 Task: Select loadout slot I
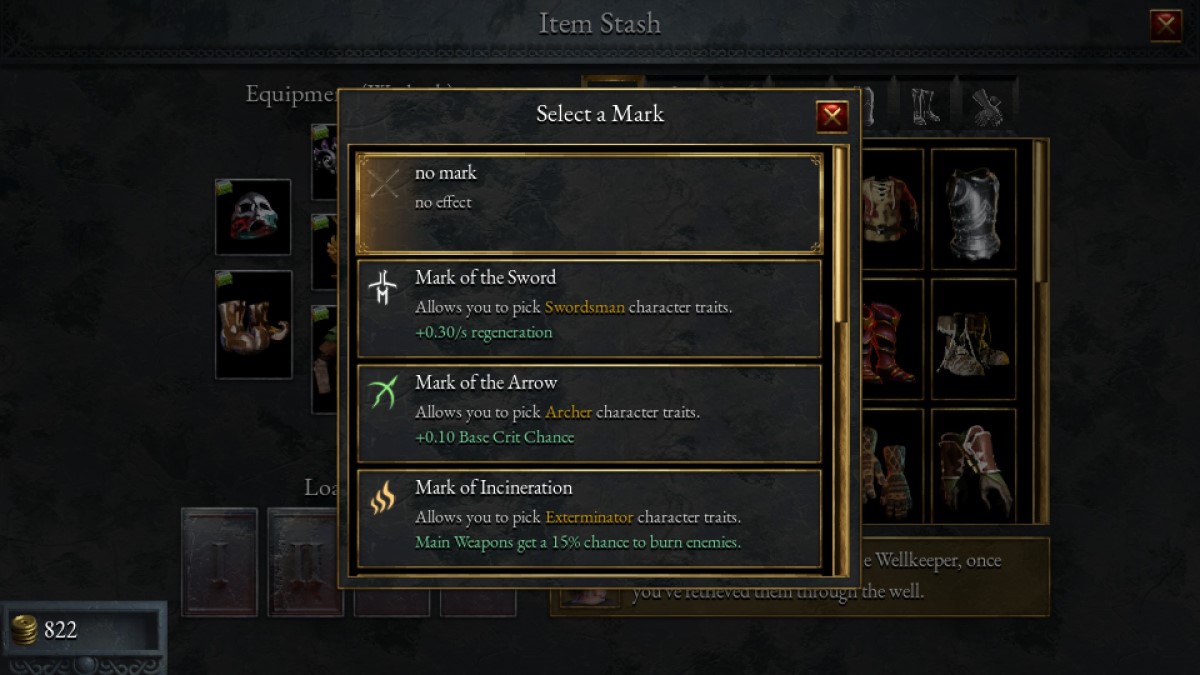pyautogui.click(x=219, y=562)
